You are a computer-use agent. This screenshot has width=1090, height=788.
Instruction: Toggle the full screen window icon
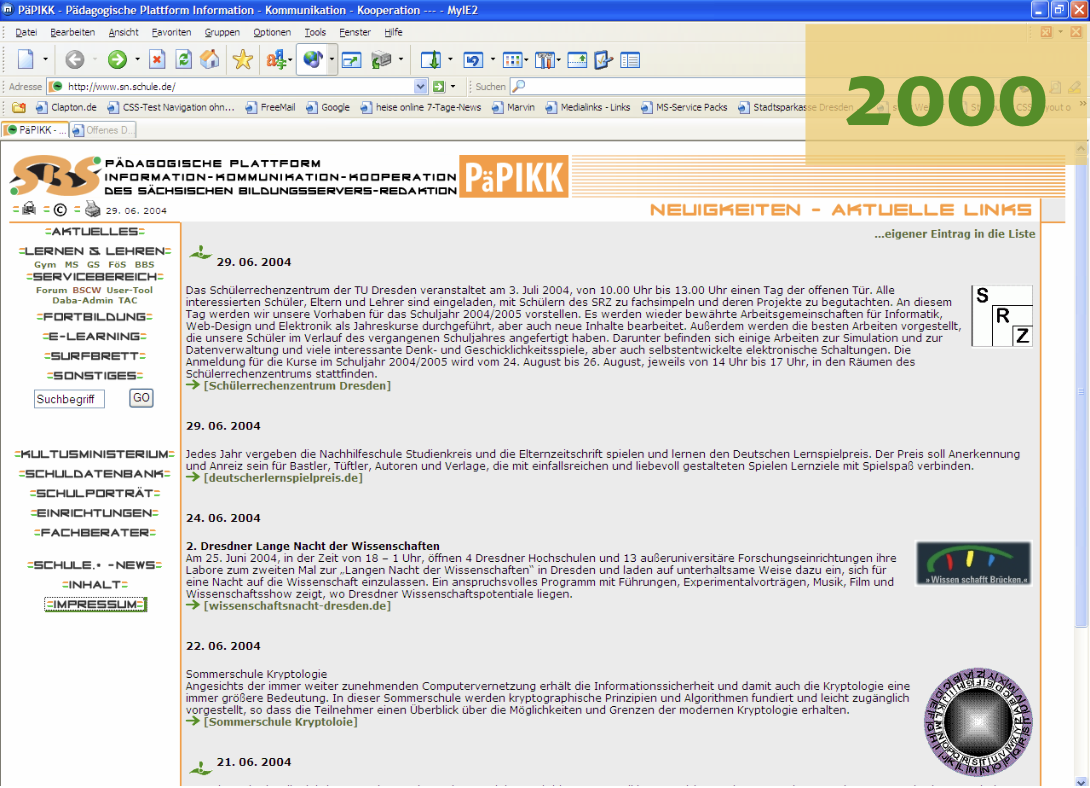(352, 60)
